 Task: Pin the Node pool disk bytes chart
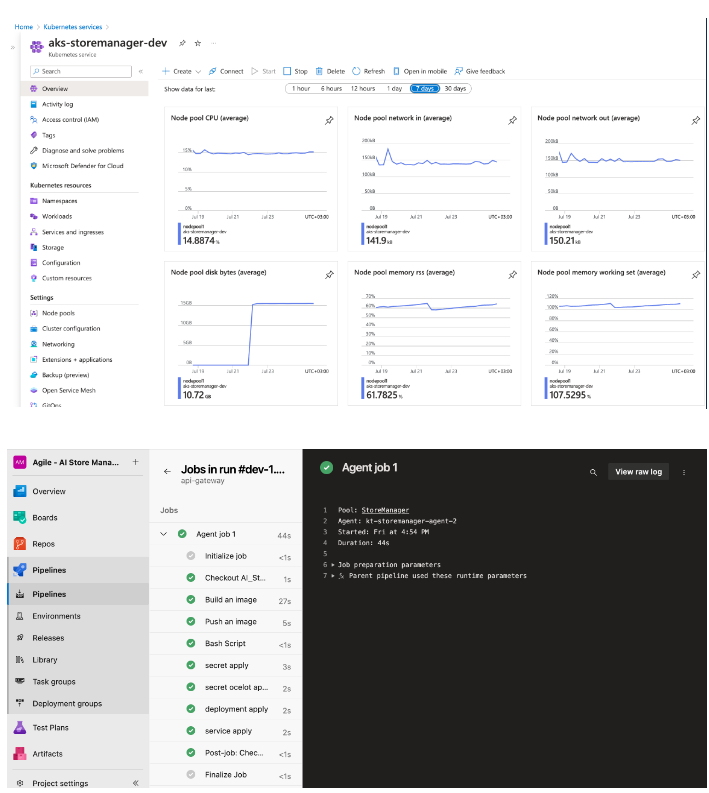(x=329, y=275)
